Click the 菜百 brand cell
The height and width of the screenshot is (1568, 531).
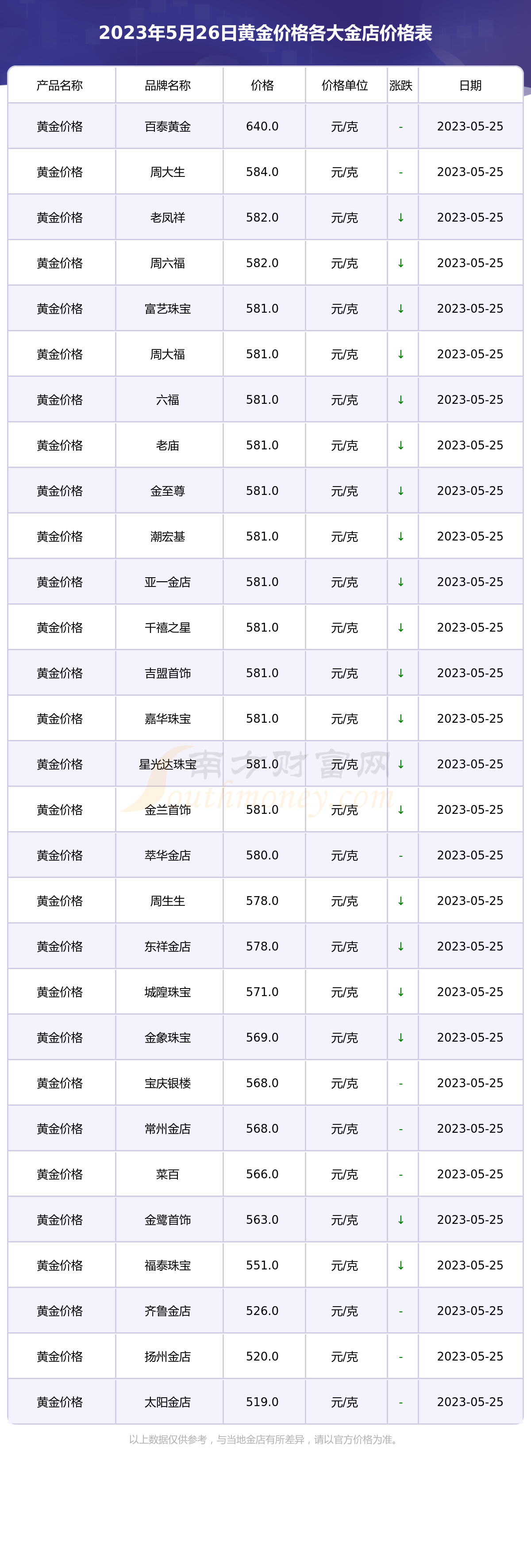(167, 1174)
